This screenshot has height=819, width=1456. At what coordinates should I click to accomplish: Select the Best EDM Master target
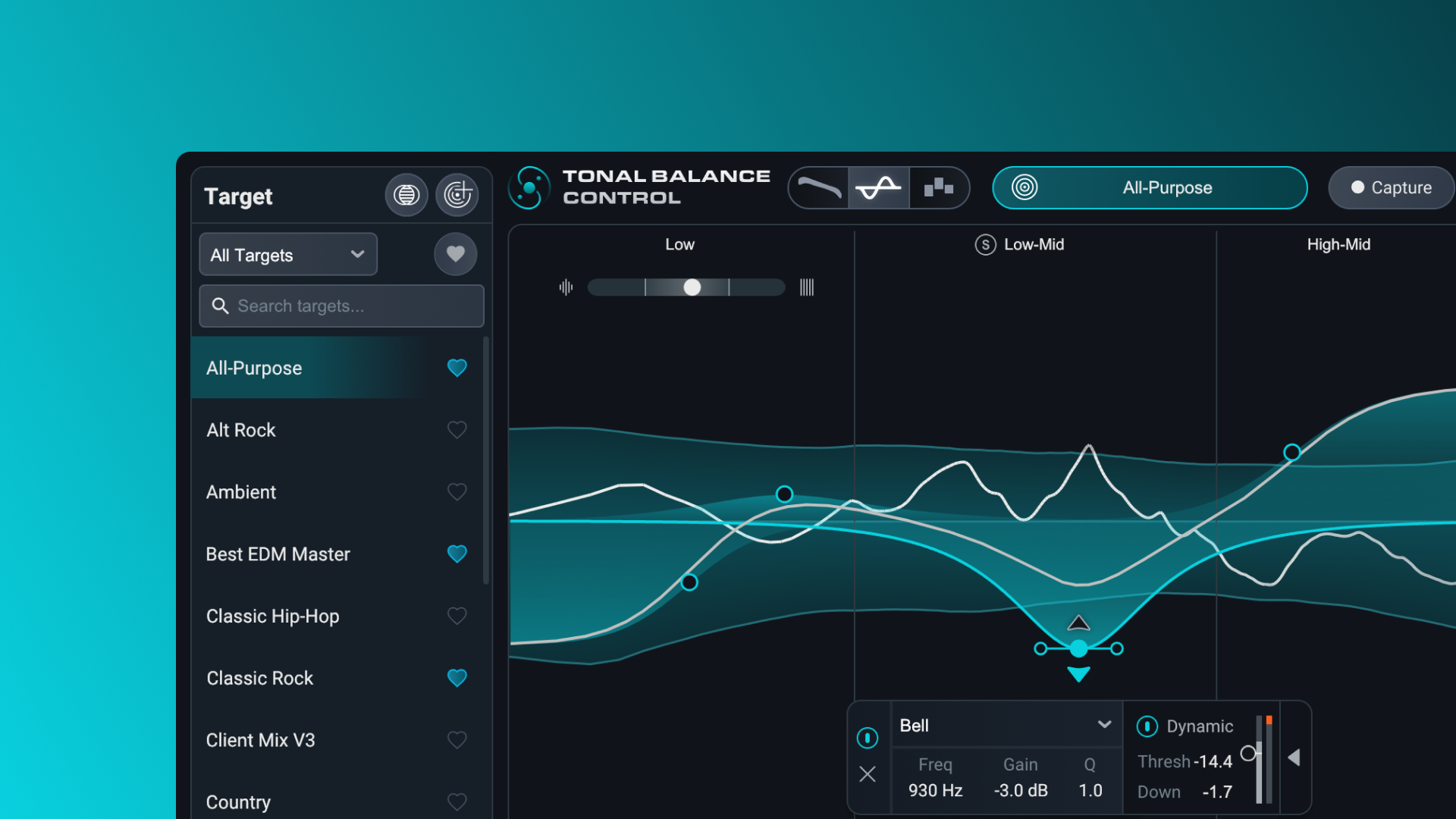337,554
